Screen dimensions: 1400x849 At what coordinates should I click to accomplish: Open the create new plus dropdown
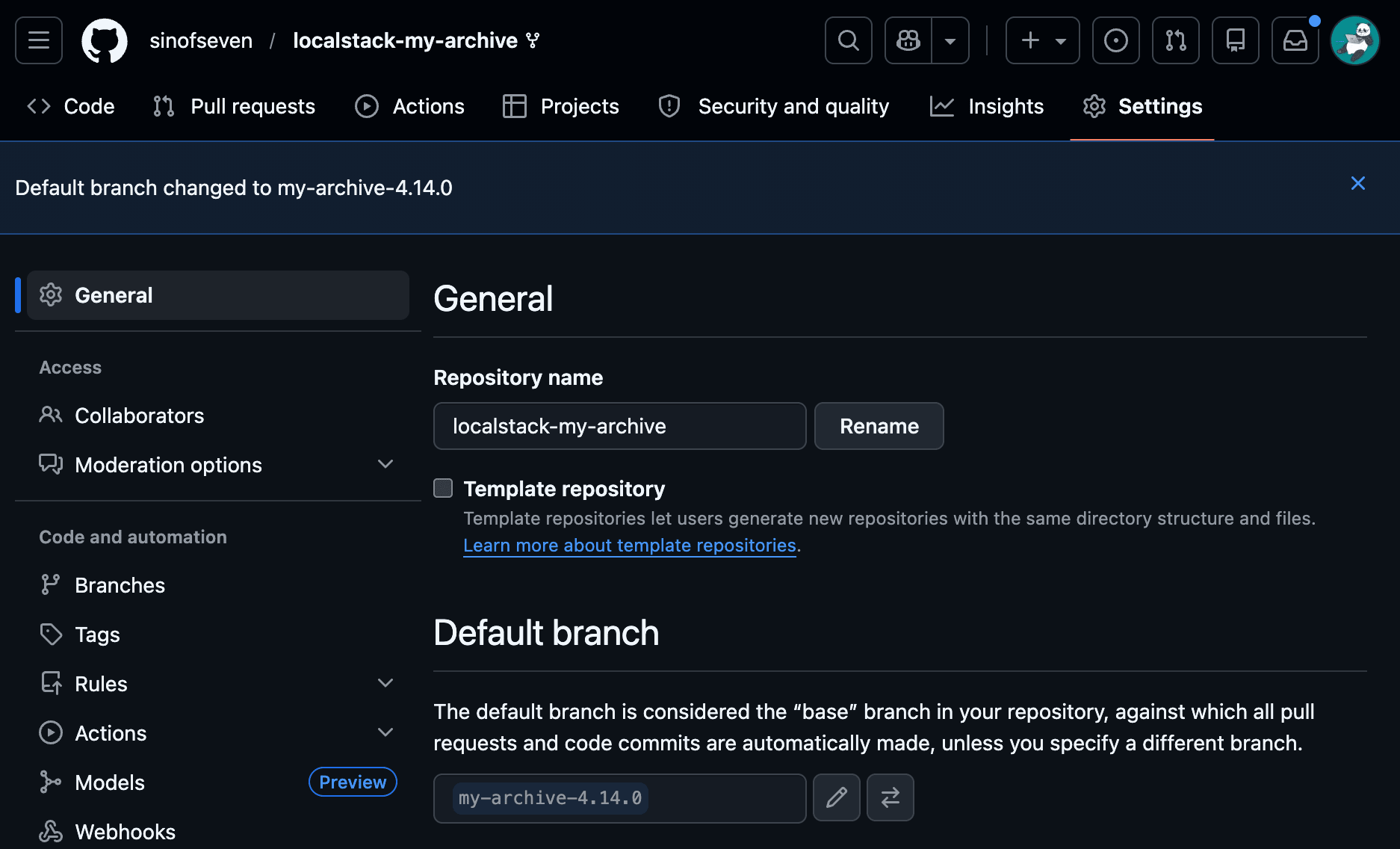1042,40
